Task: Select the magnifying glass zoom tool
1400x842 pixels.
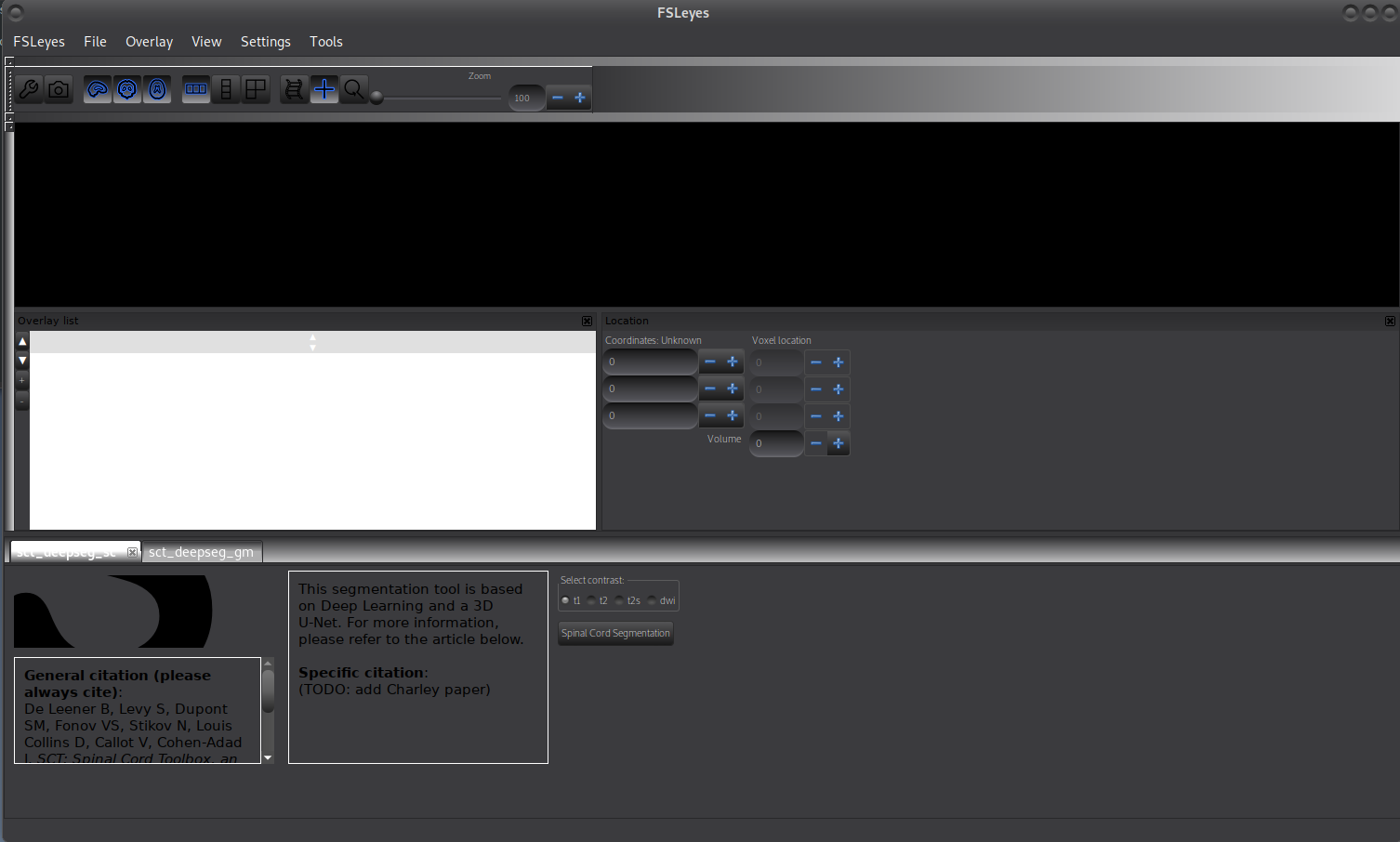Action: click(354, 89)
